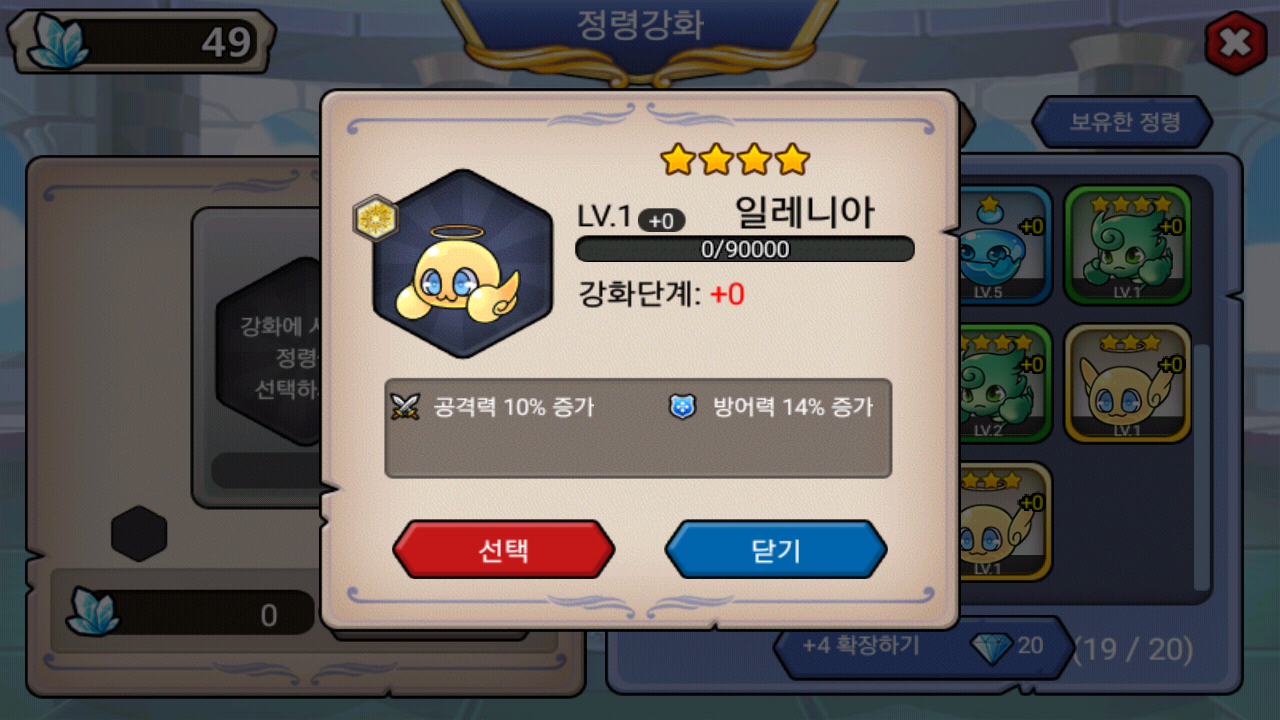Click the gold snowflake attribute badge
Screen dimensions: 1280x720
point(376,218)
